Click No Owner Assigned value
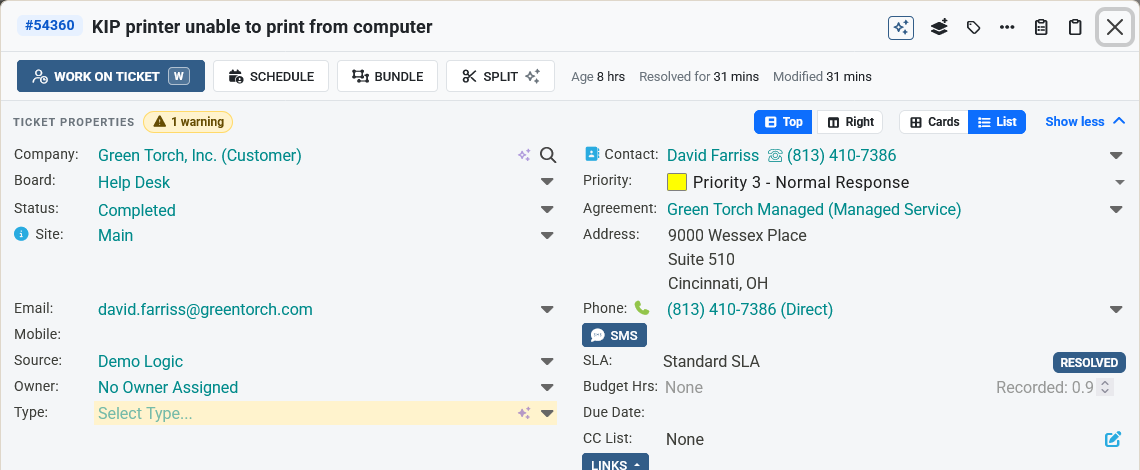The height and width of the screenshot is (470, 1140). tap(168, 388)
